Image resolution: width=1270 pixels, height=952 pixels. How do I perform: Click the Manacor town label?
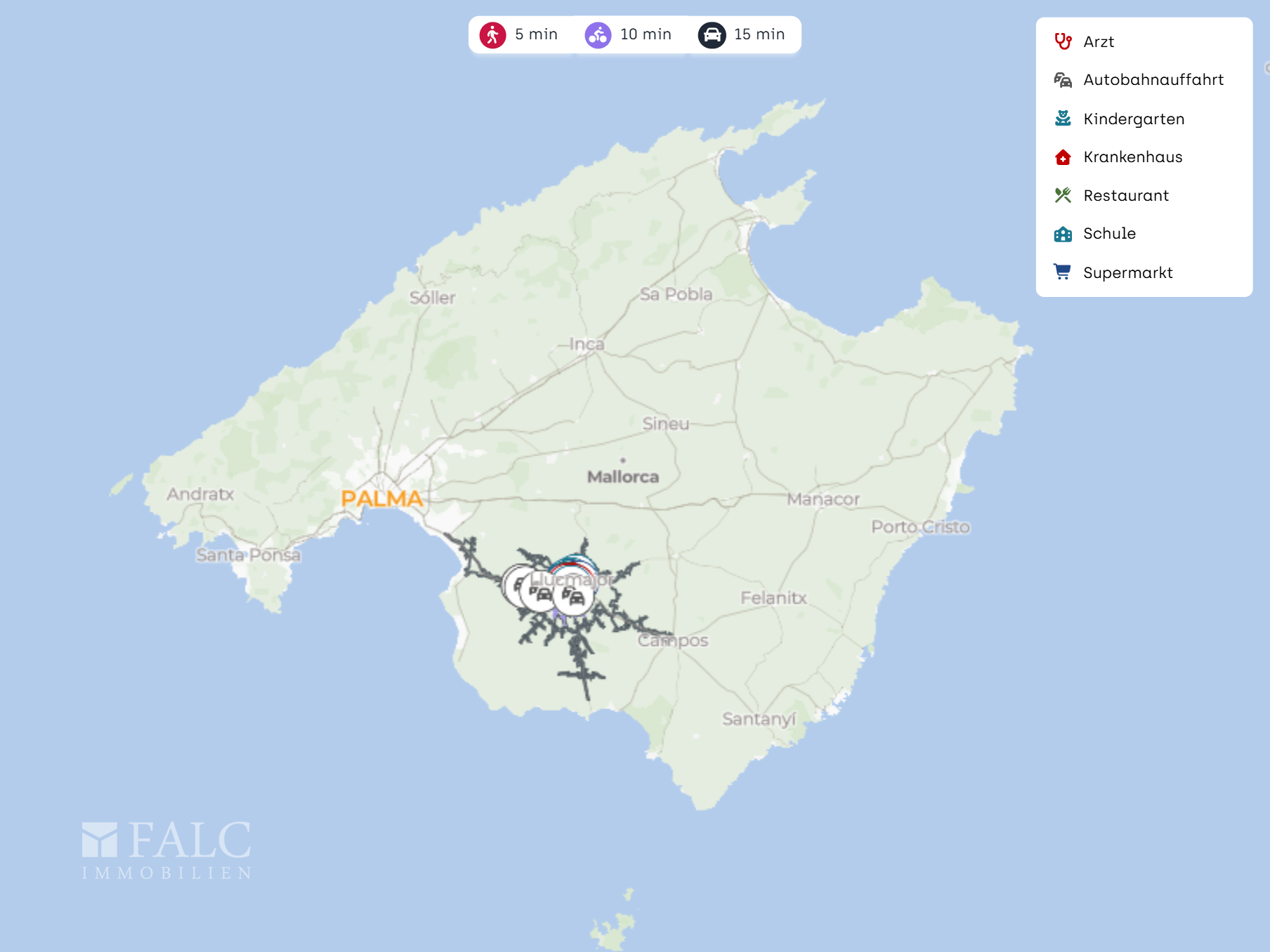point(823,499)
